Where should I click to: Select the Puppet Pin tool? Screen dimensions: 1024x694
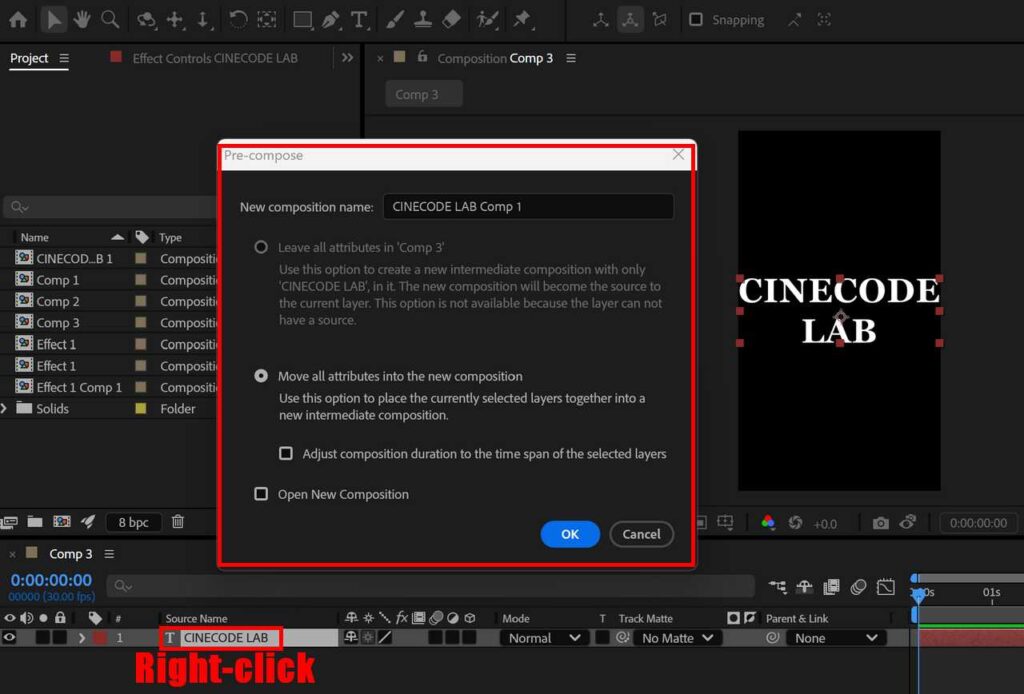(522, 20)
